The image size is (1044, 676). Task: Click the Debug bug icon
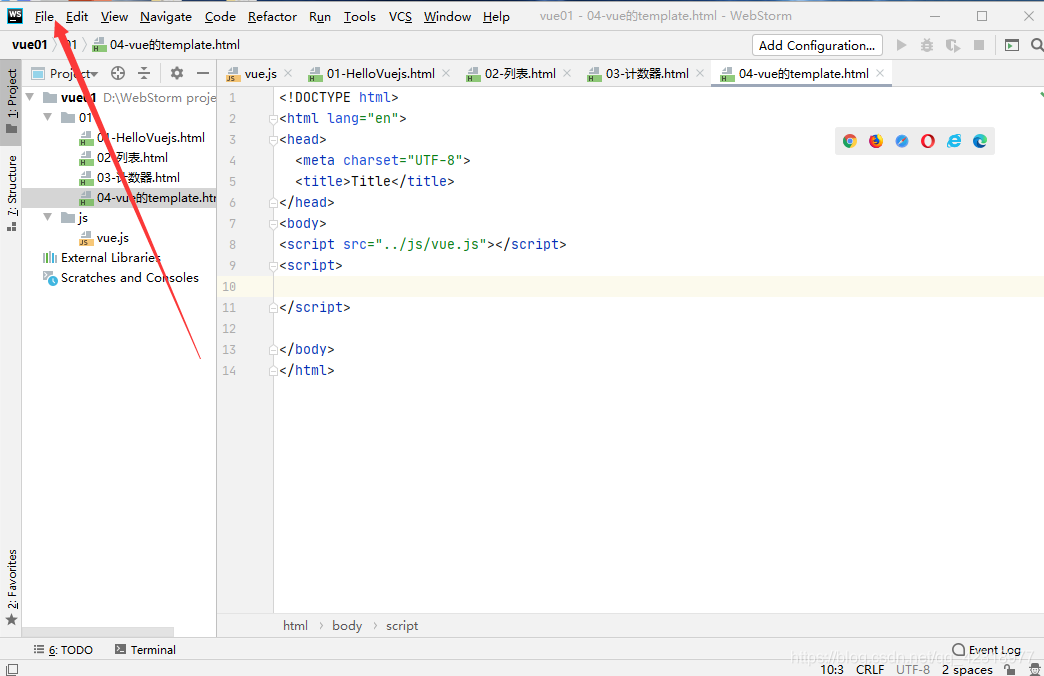coord(926,45)
